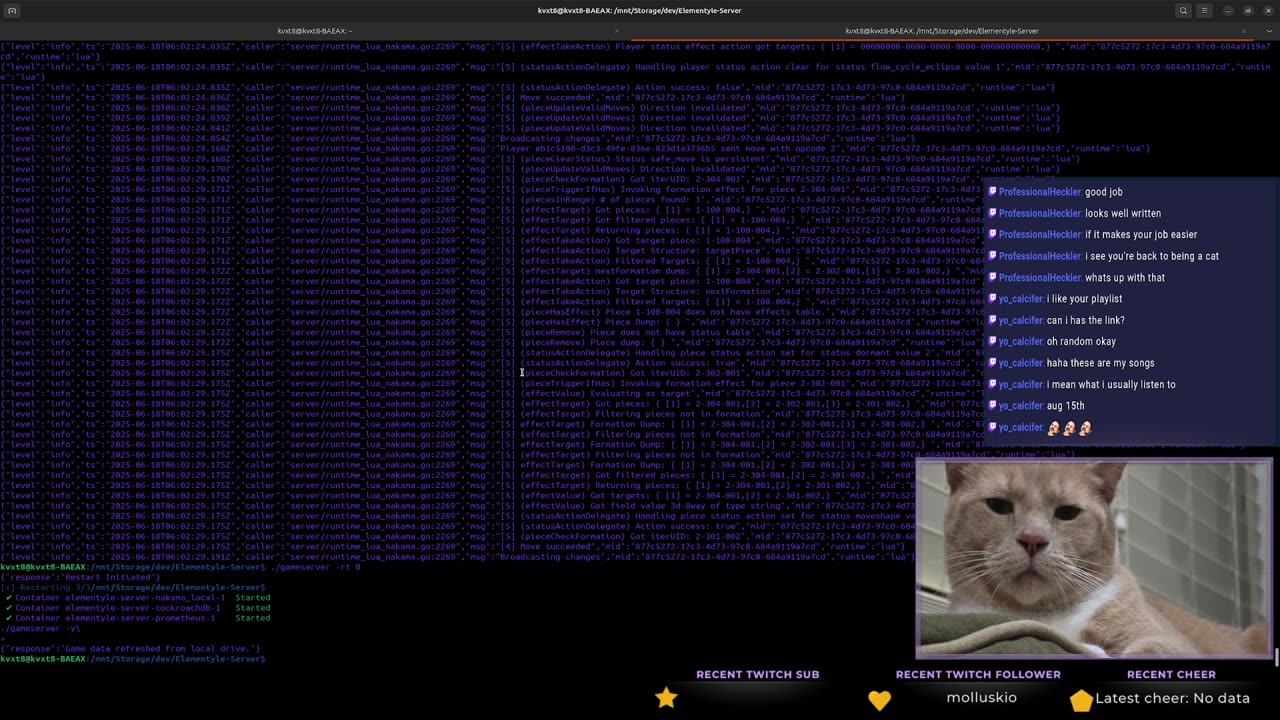1280x720 pixels.
Task: Click the Twitch badge beside 'aug 15th'
Action: (992, 406)
